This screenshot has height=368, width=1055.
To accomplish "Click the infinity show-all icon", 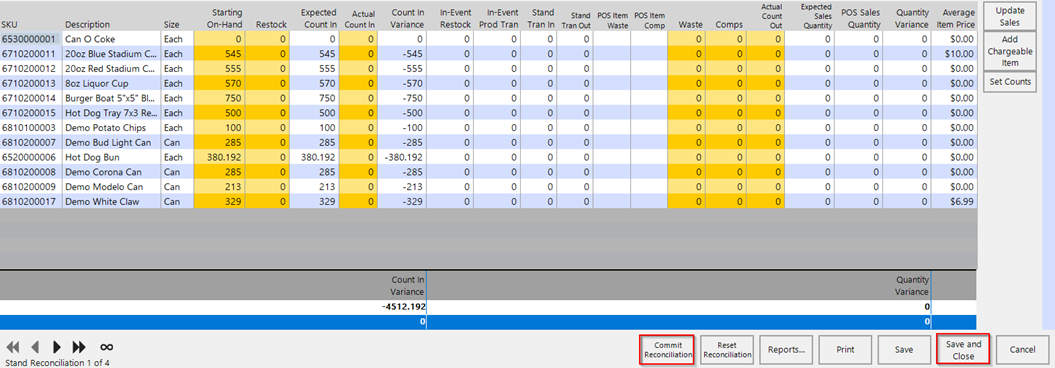I will click(x=106, y=347).
